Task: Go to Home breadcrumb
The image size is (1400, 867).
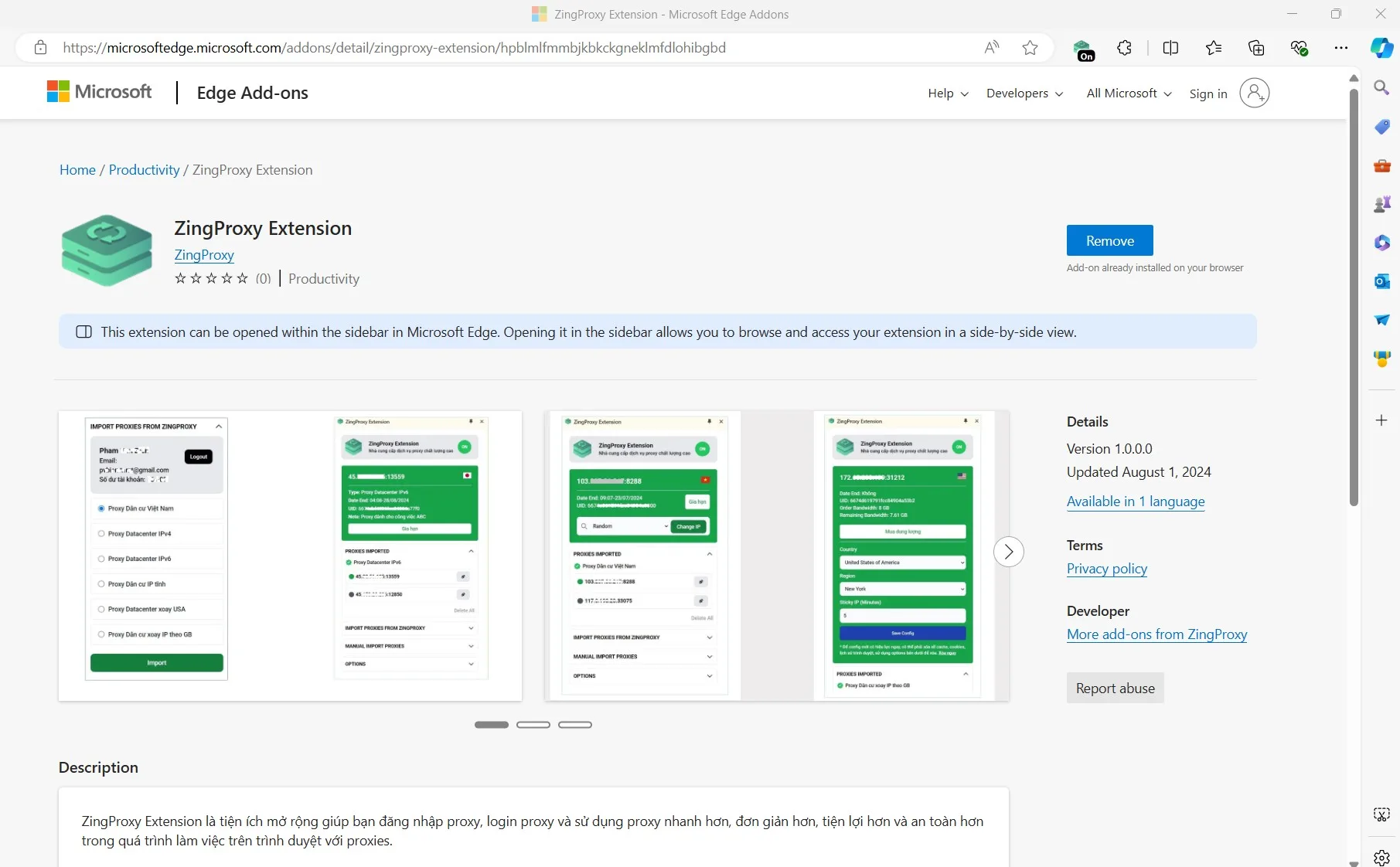Action: coord(77,170)
